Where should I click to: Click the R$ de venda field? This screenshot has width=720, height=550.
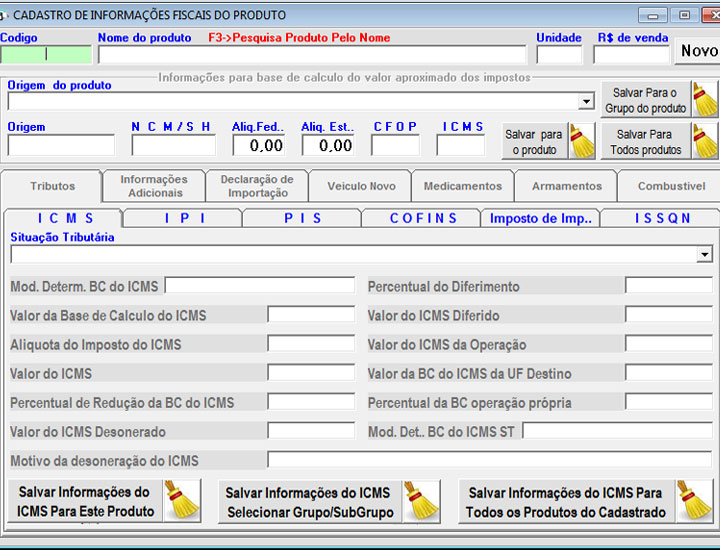[631, 55]
